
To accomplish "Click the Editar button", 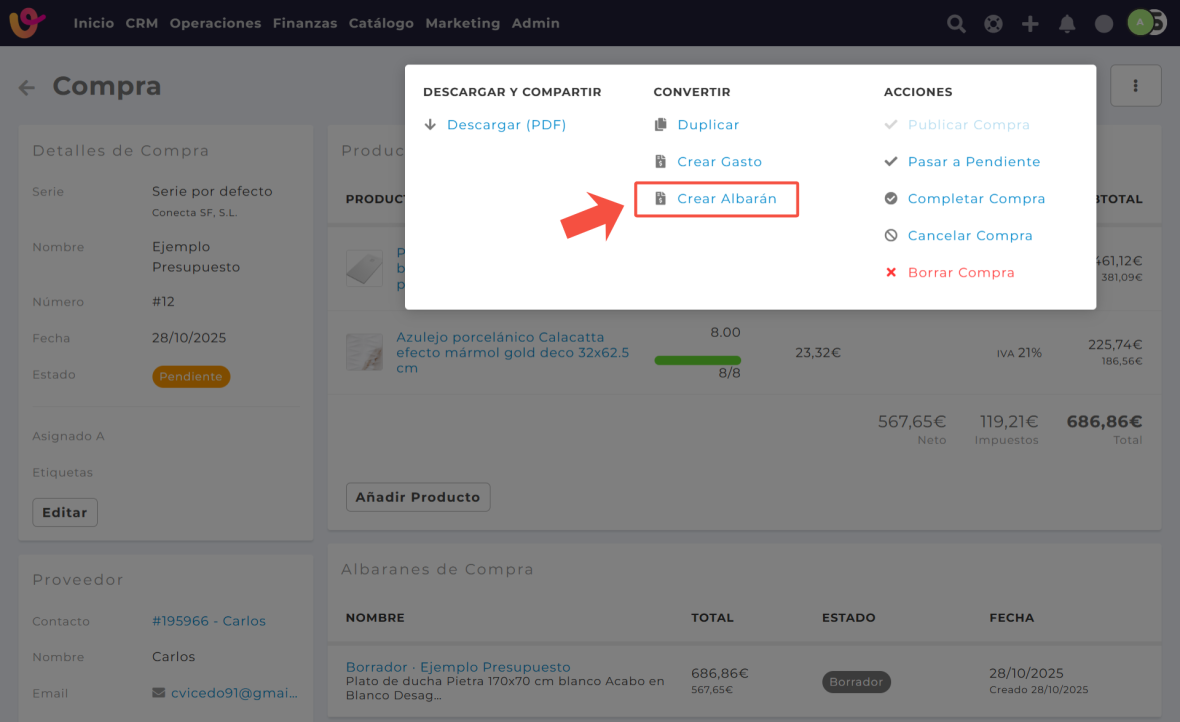I will [x=65, y=512].
